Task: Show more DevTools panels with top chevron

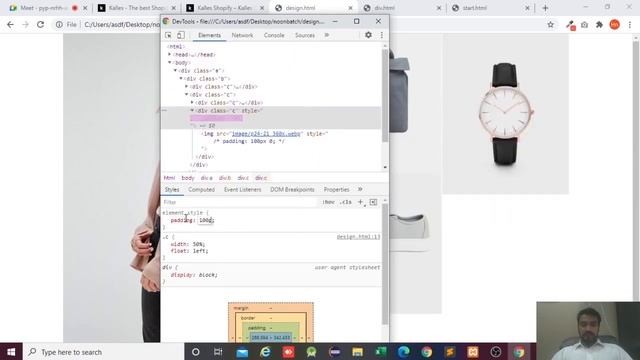Action: click(327, 35)
